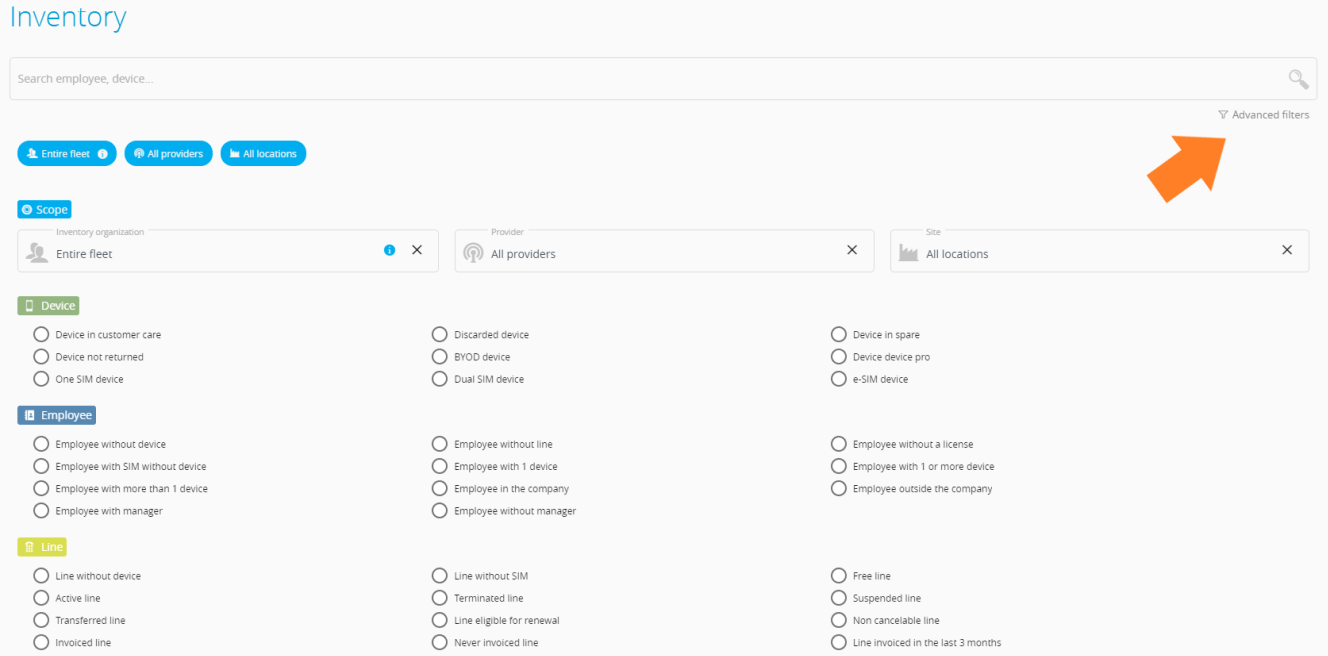Click the info icon in the Entire fleet chip

click(103, 154)
